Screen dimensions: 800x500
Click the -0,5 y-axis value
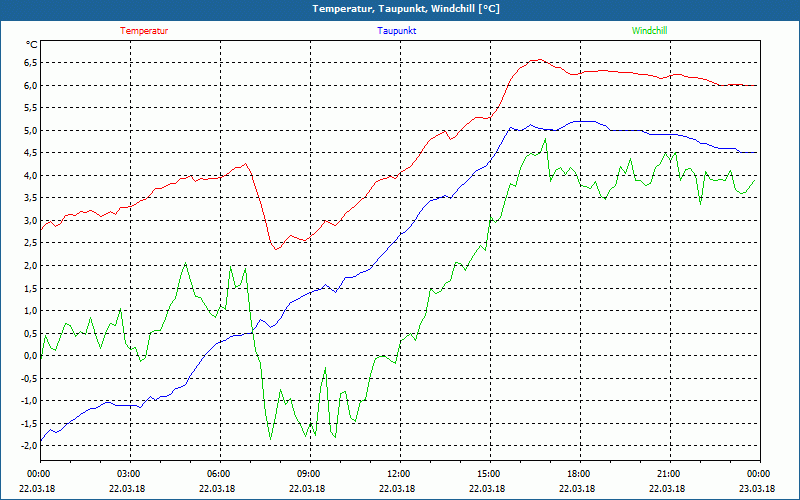pos(30,378)
